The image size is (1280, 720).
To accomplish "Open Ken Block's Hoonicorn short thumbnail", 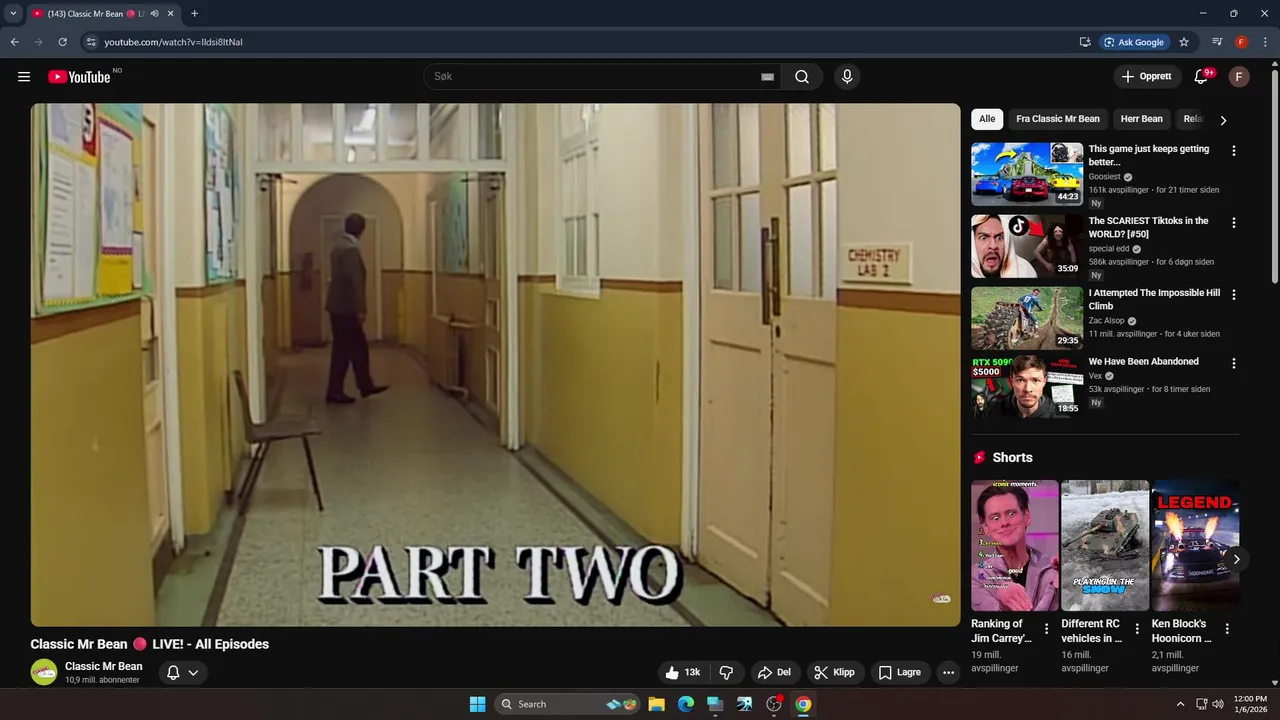I will [x=1195, y=546].
